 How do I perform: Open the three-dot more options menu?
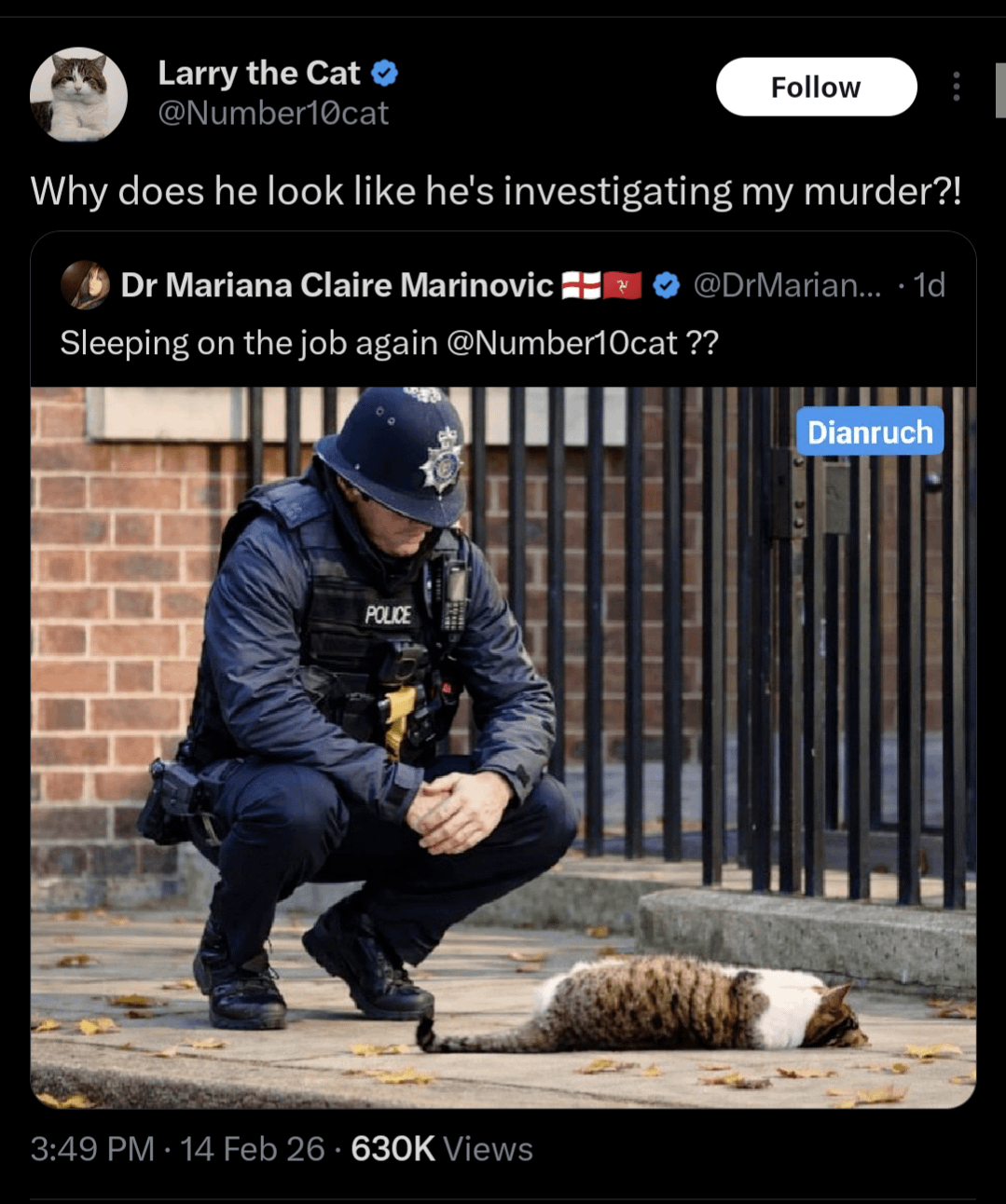click(956, 87)
